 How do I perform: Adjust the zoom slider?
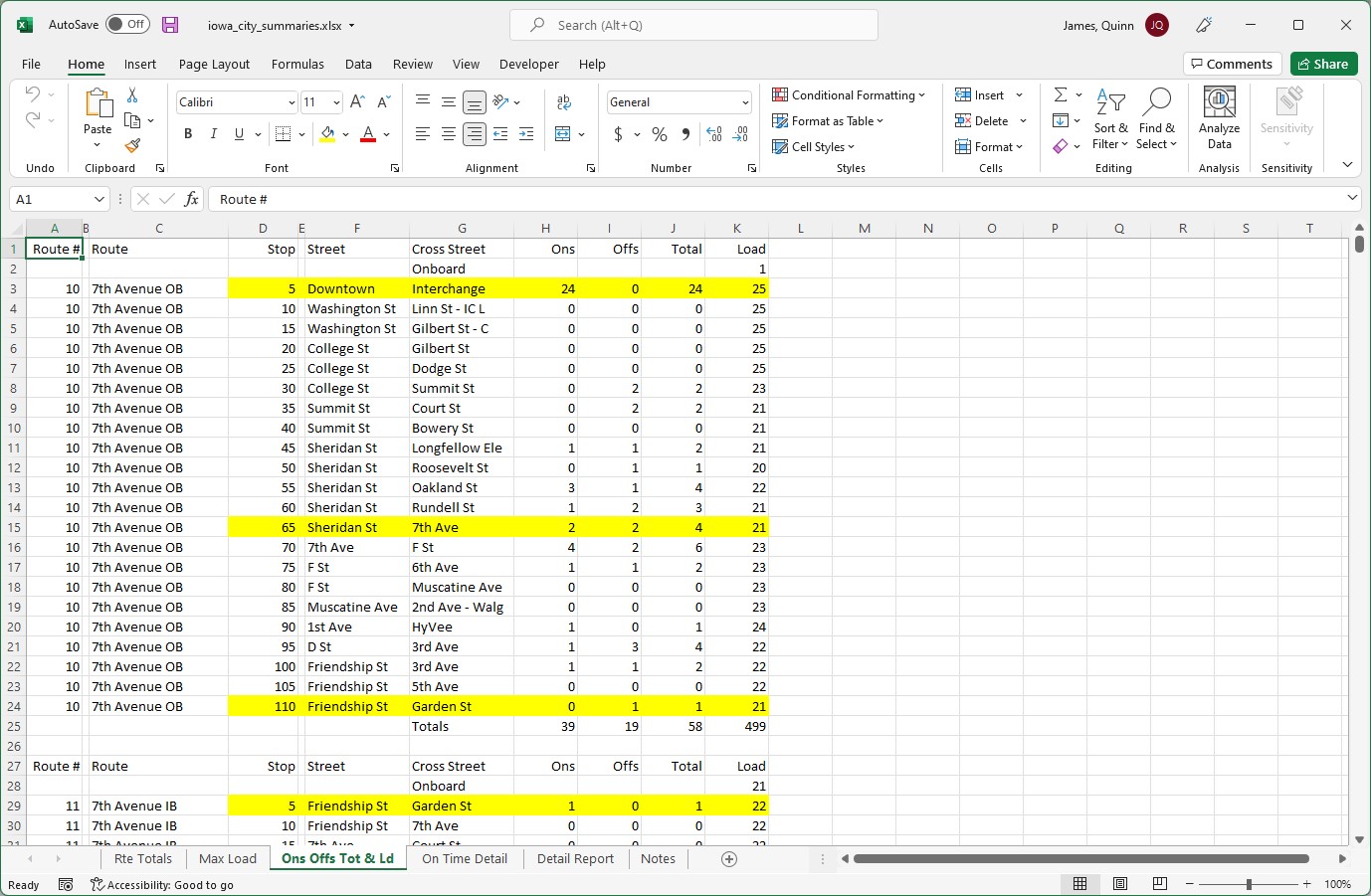point(1250,883)
